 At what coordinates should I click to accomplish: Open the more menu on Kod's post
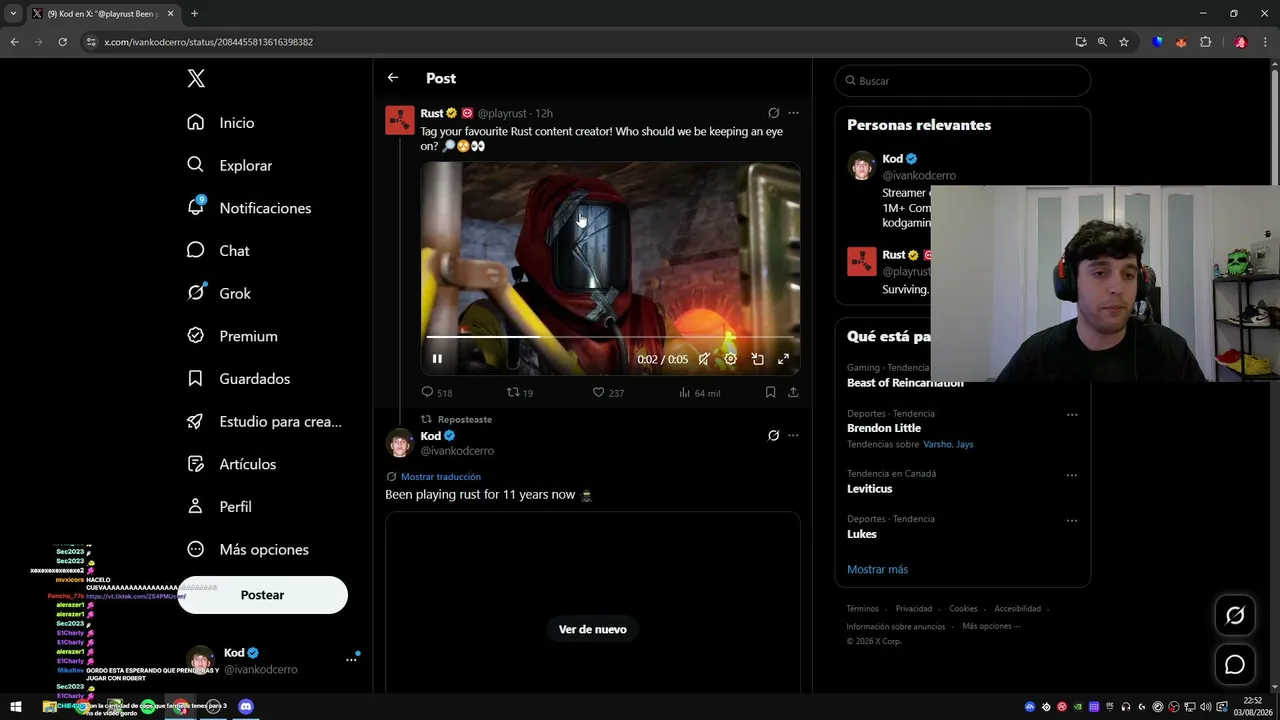[793, 436]
